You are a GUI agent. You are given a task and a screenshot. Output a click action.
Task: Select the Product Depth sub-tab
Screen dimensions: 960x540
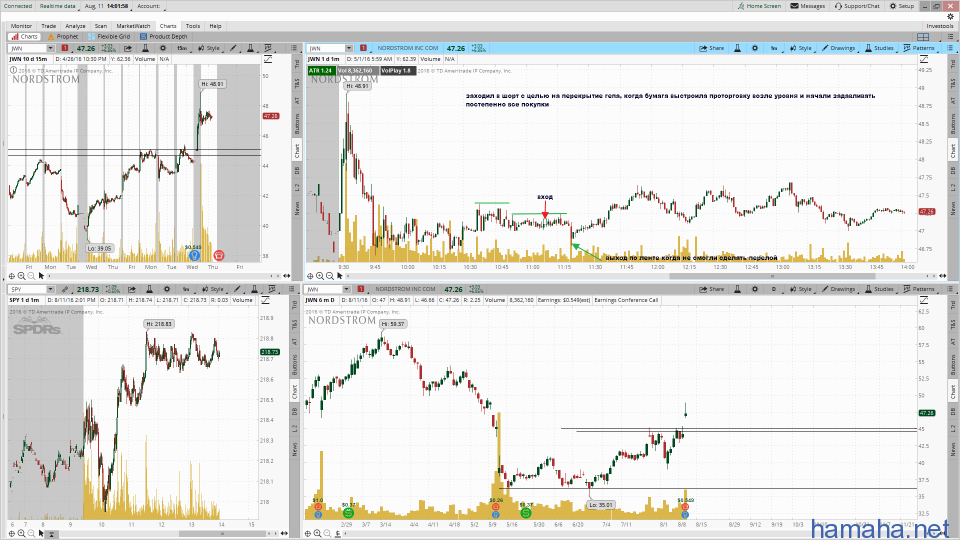[163, 36]
